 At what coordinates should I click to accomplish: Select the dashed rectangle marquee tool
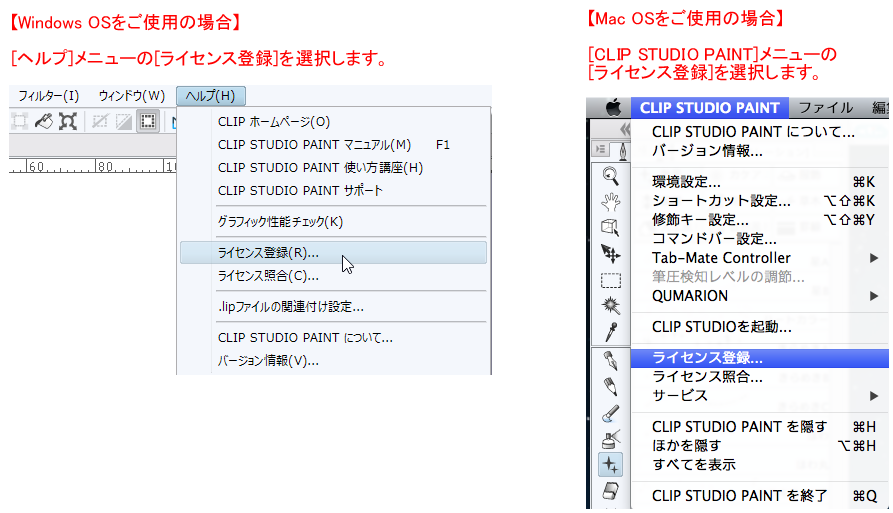tap(611, 280)
